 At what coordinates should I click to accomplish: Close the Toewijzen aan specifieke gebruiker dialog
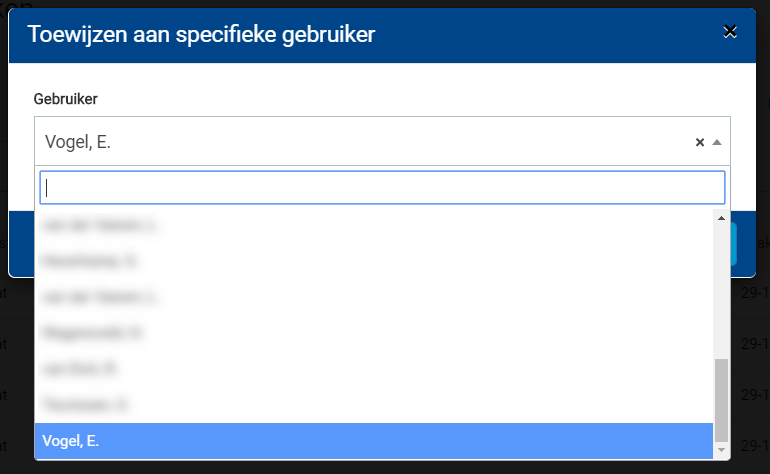(x=730, y=32)
